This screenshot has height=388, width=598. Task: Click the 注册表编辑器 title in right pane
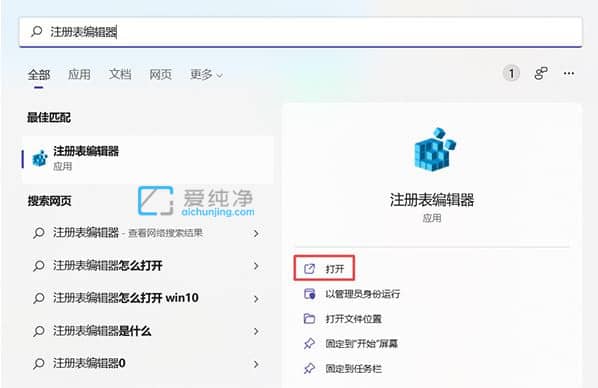pos(432,200)
